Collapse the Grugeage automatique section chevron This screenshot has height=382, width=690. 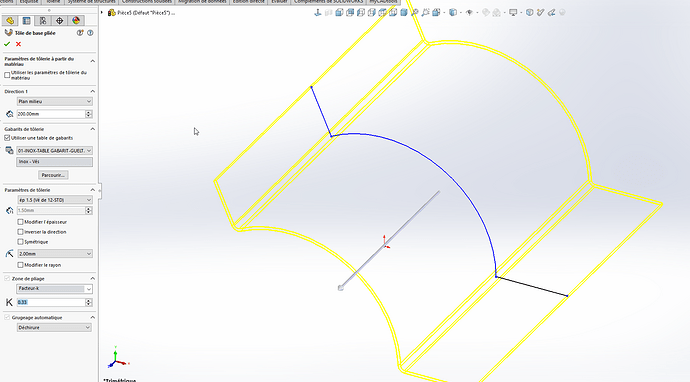tap(92, 317)
